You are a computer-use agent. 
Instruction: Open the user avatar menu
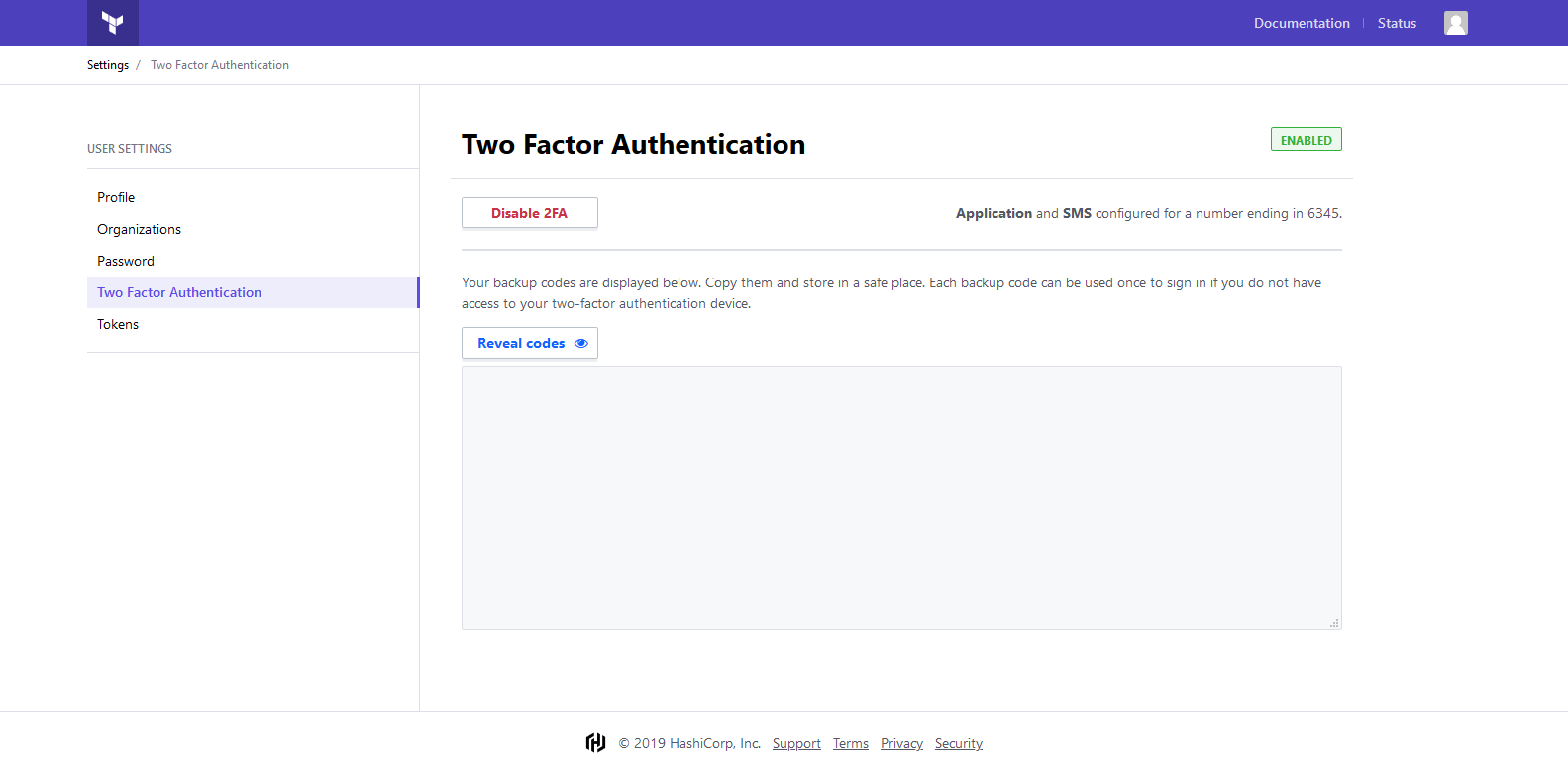(1455, 23)
